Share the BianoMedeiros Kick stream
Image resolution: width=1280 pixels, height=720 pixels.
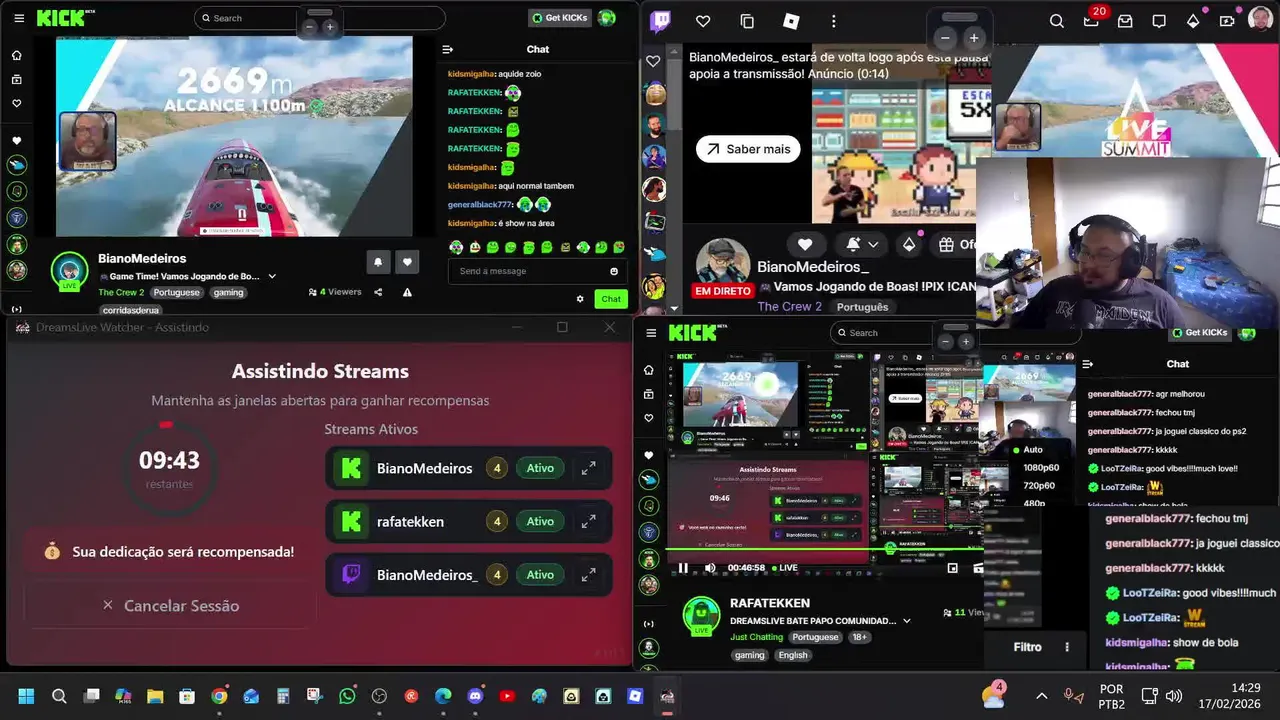coord(378,292)
